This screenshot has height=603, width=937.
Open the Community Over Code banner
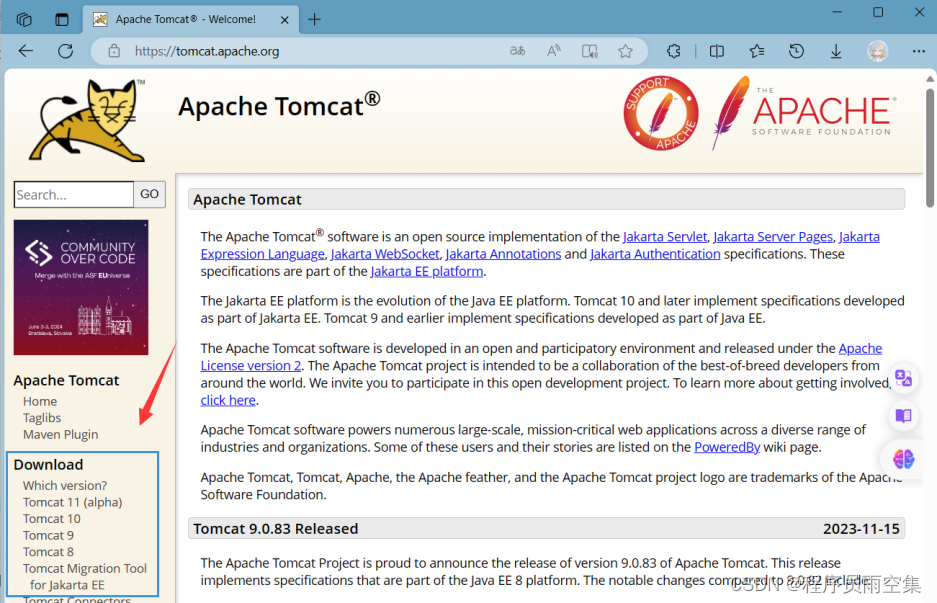point(81,287)
